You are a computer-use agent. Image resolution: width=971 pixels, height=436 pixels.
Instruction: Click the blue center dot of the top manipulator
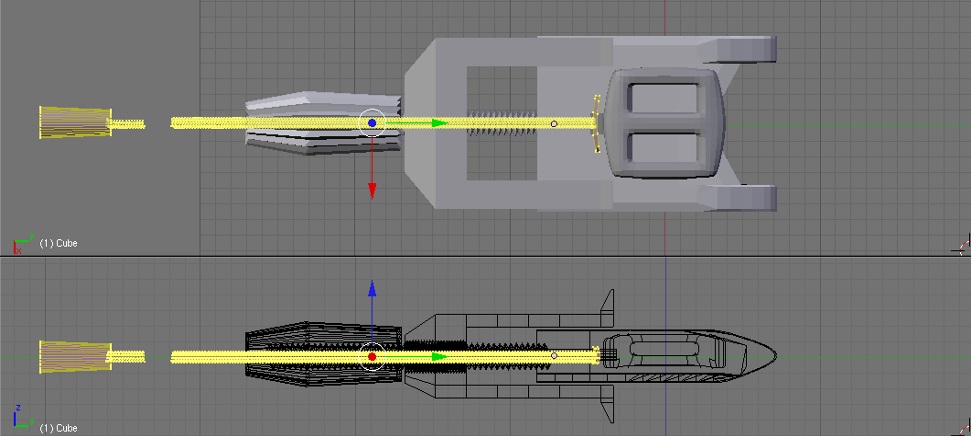point(372,123)
